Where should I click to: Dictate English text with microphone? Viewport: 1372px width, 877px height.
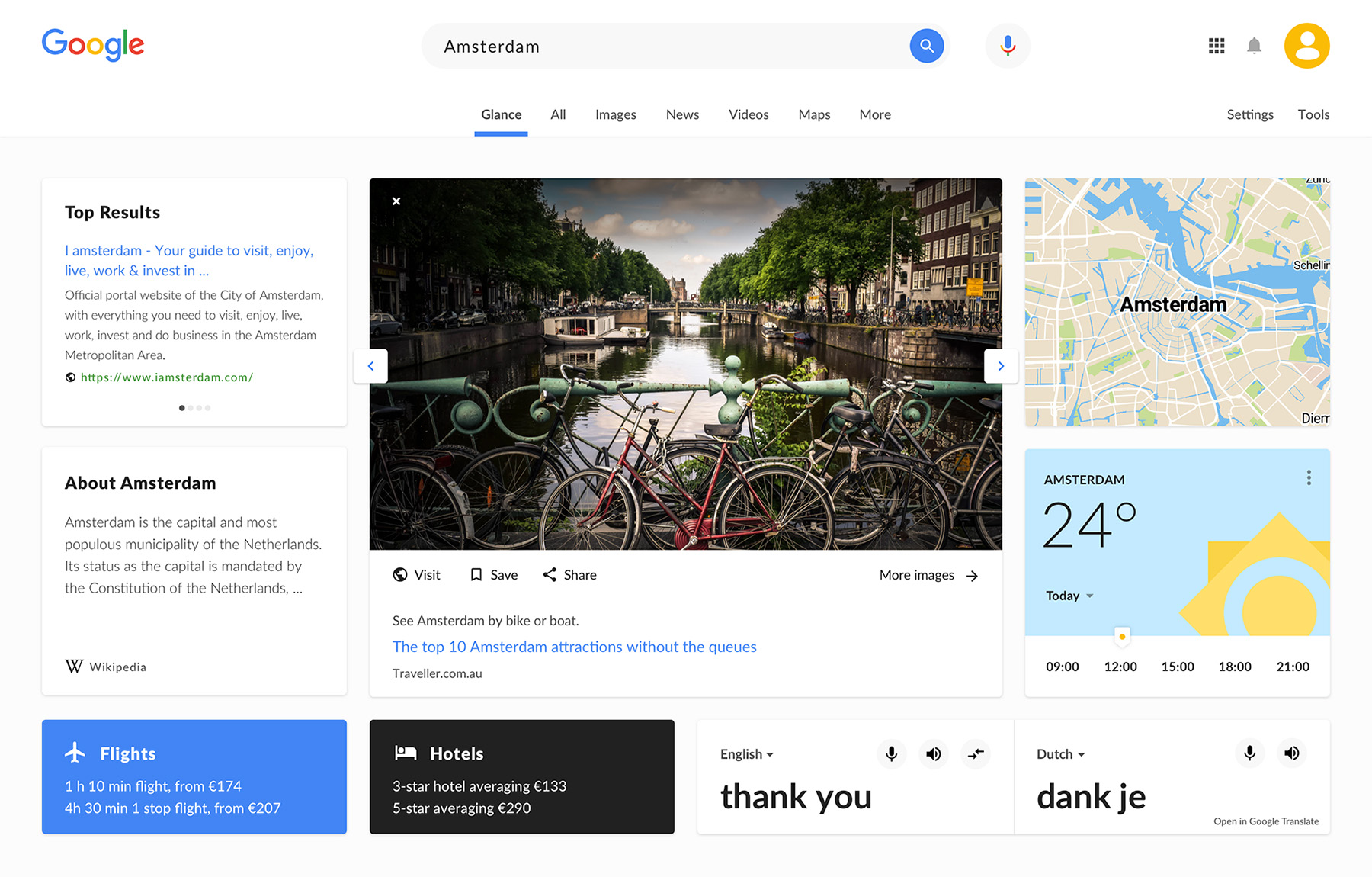[x=891, y=754]
